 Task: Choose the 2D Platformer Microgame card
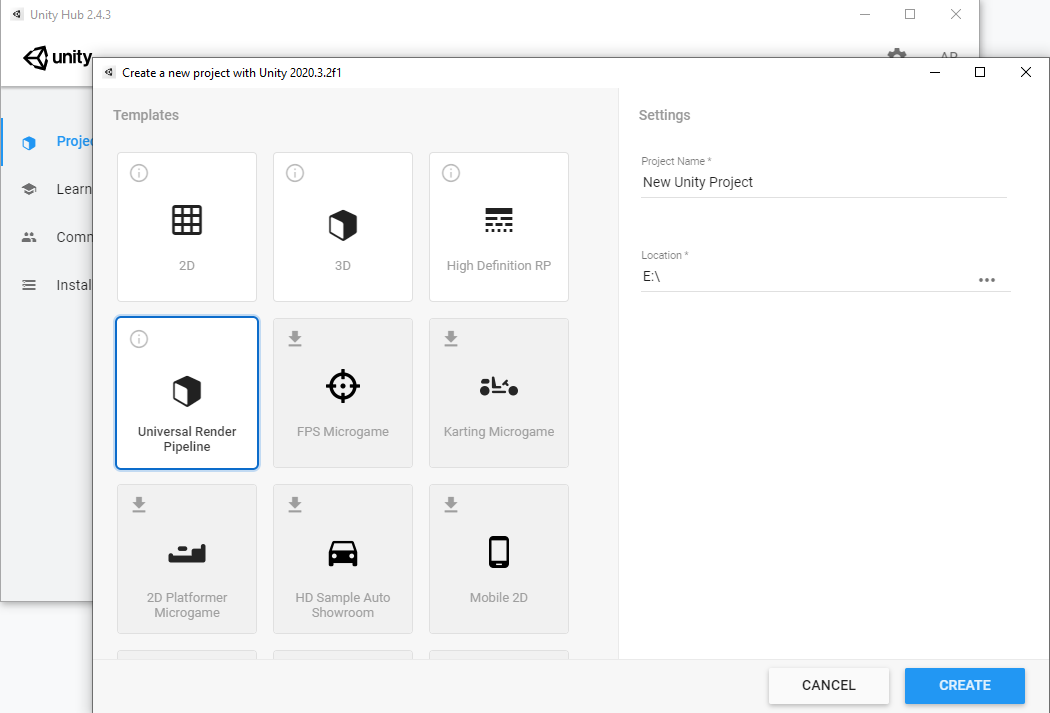(187, 559)
